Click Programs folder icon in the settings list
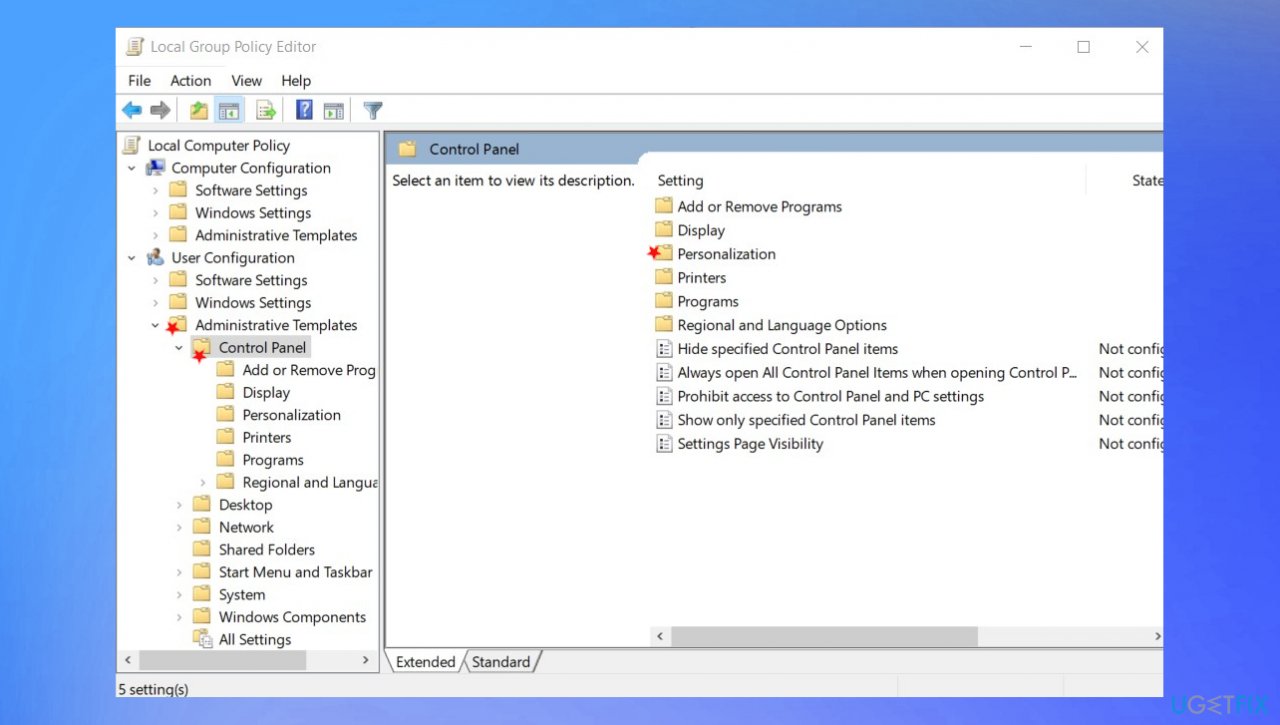Viewport: 1280px width, 725px height. click(x=664, y=301)
